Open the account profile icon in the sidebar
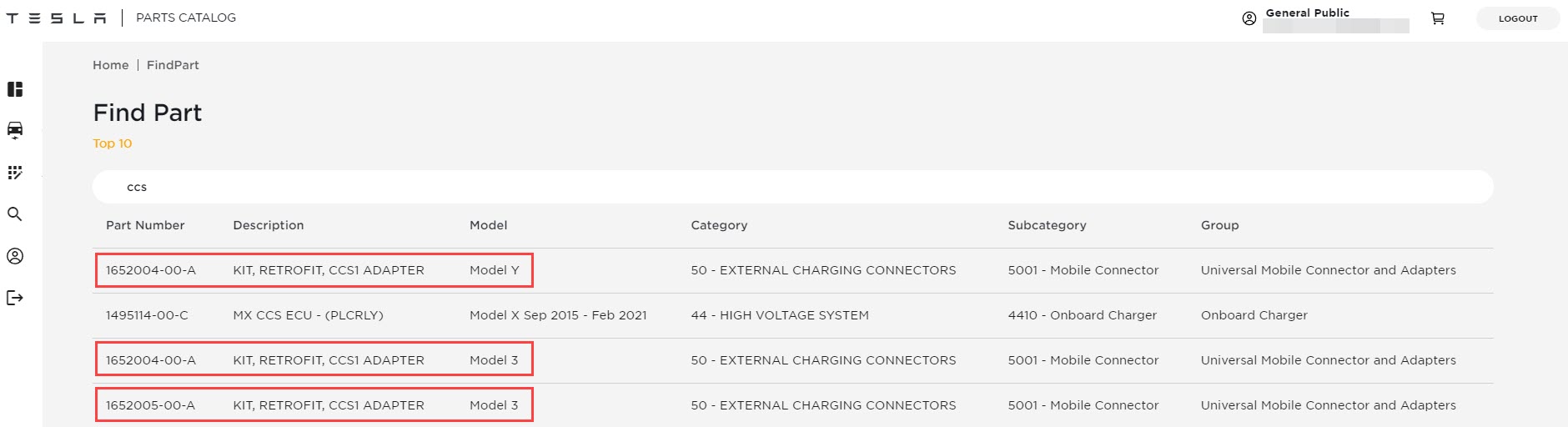This screenshot has height=427, width=1568. pos(15,256)
